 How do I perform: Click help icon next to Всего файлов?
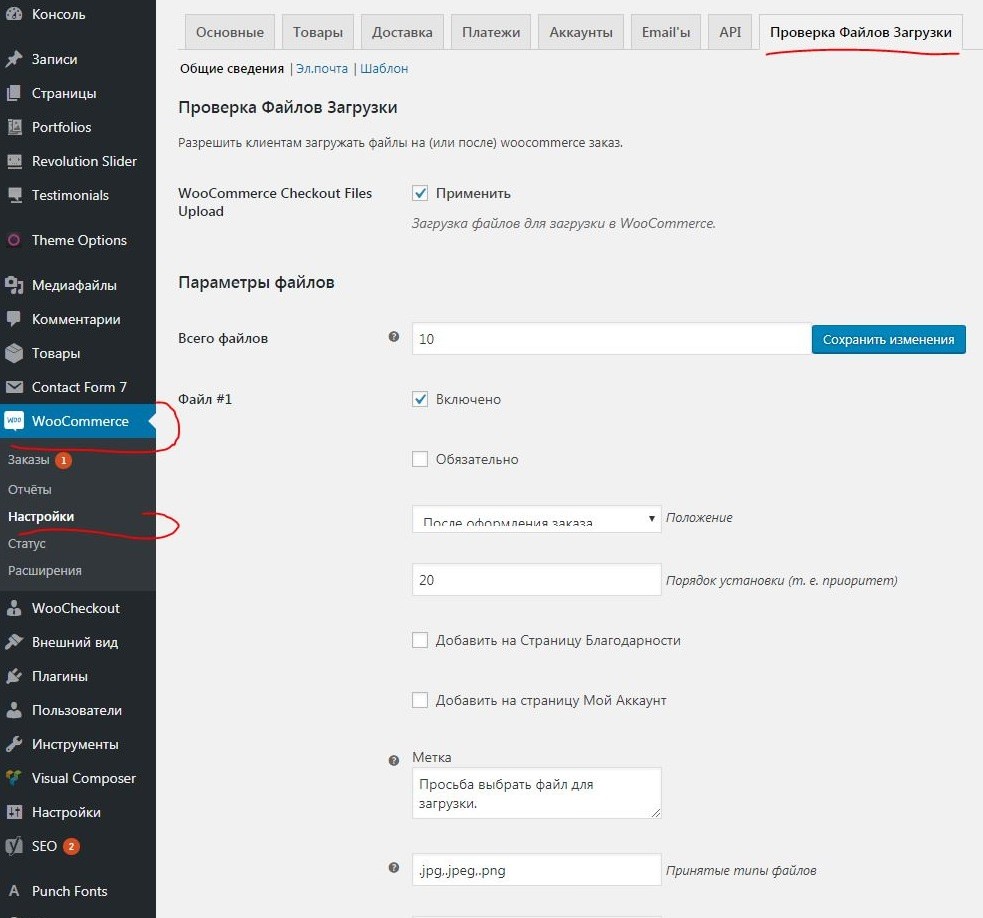[x=394, y=337]
